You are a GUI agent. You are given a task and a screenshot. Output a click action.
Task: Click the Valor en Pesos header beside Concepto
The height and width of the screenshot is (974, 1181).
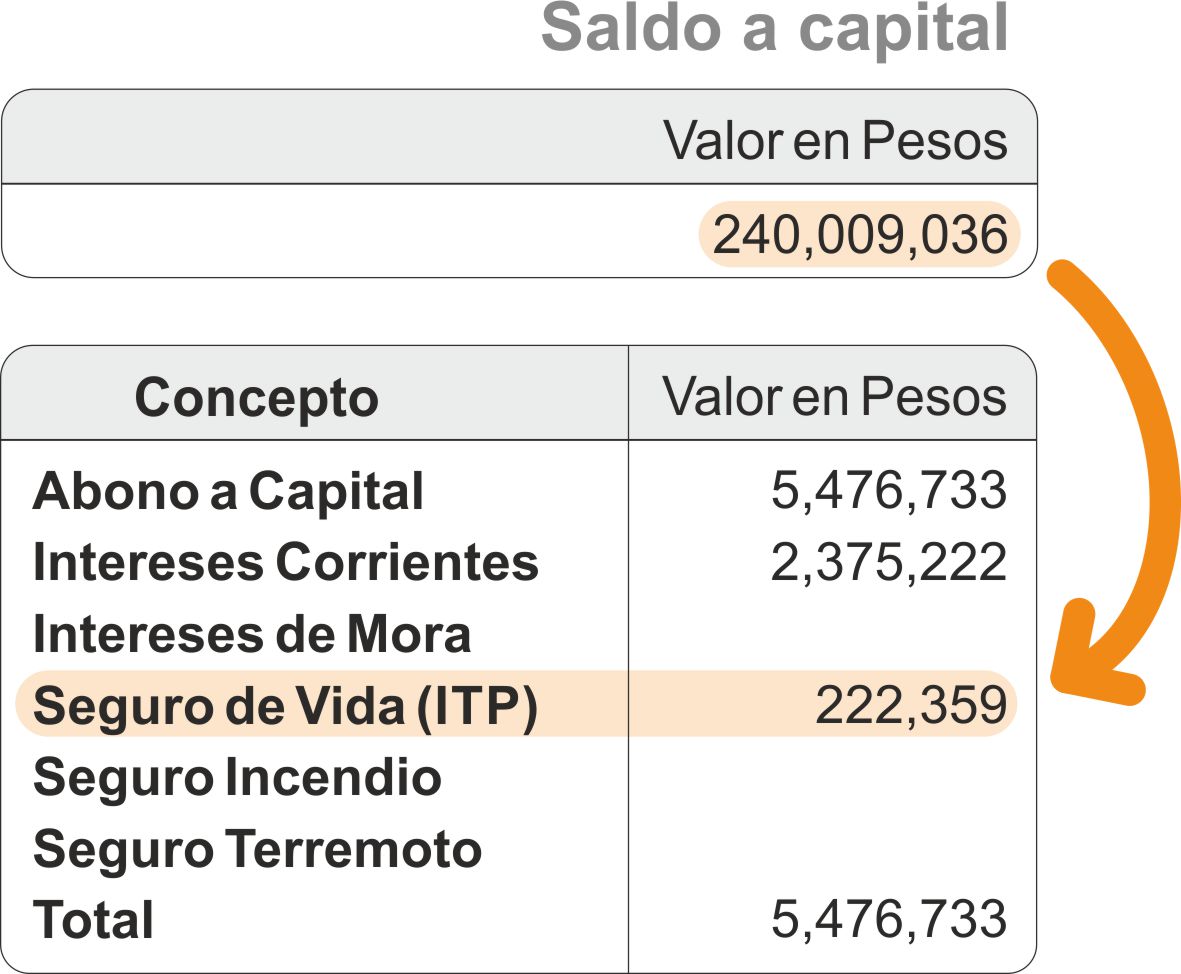click(x=835, y=397)
